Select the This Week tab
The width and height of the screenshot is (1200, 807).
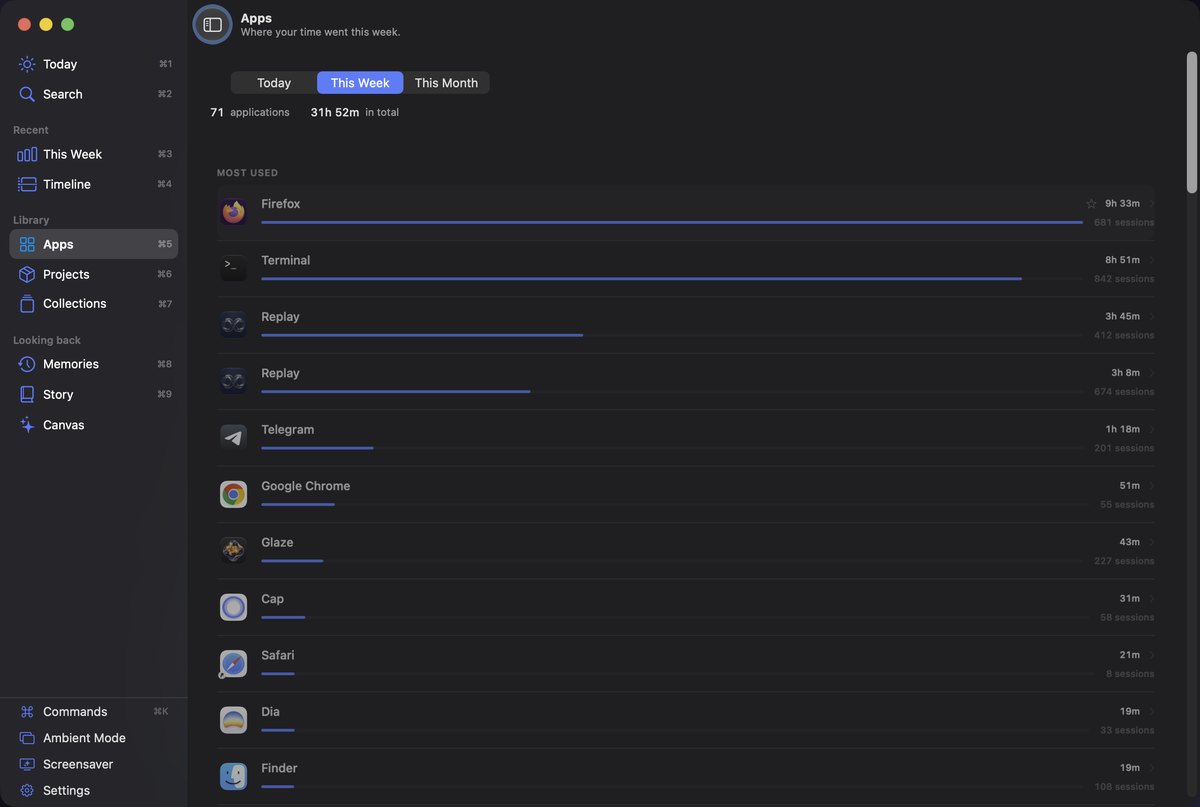coord(360,83)
